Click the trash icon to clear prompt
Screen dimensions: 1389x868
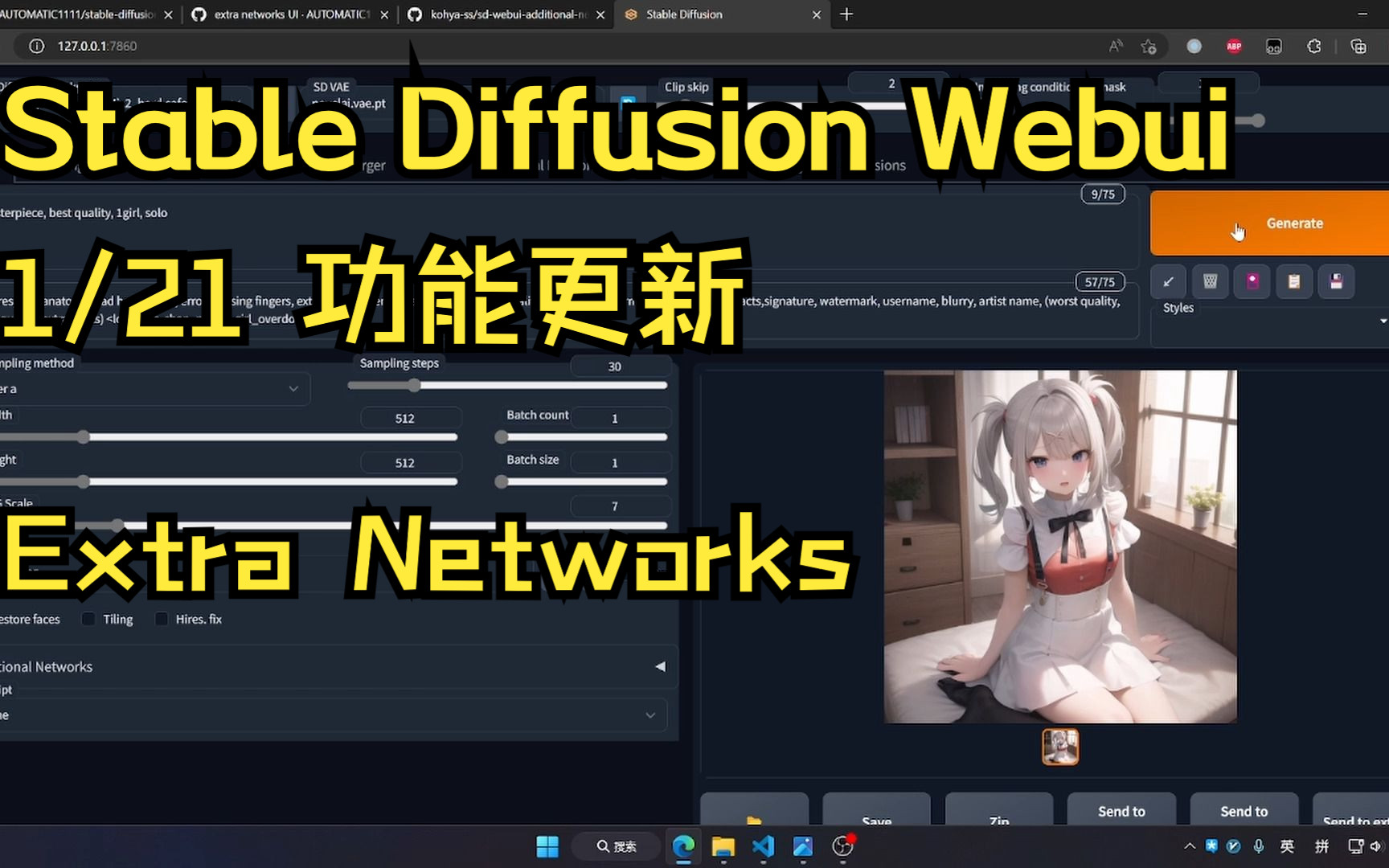click(1210, 281)
